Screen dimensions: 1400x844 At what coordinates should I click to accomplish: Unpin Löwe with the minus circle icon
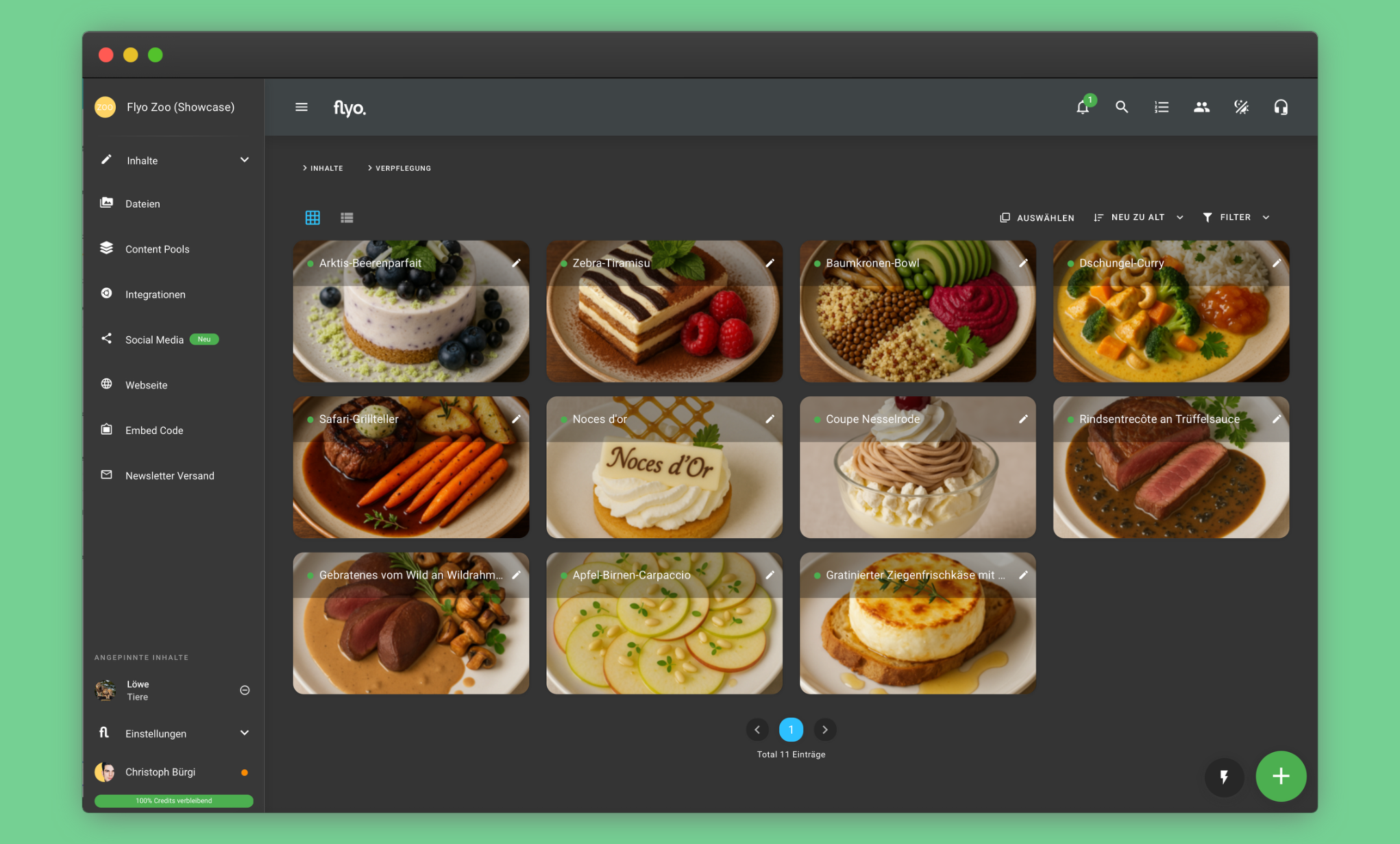[x=245, y=690]
